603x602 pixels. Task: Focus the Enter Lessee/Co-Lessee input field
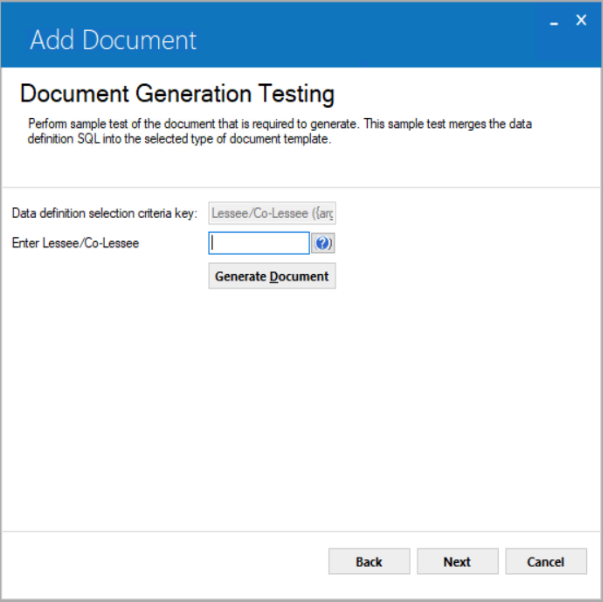[259, 243]
